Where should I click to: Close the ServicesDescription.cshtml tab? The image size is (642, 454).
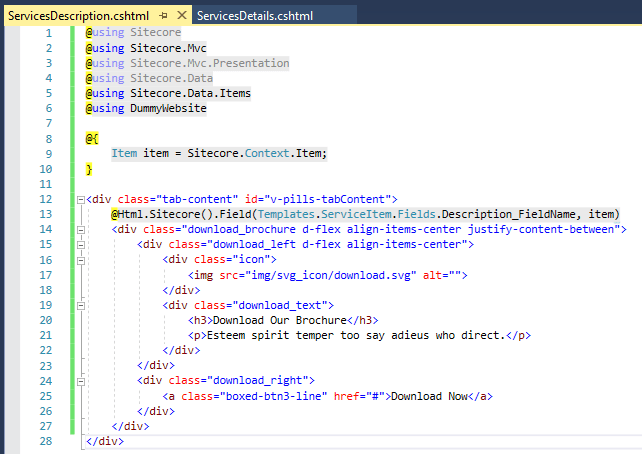point(180,16)
